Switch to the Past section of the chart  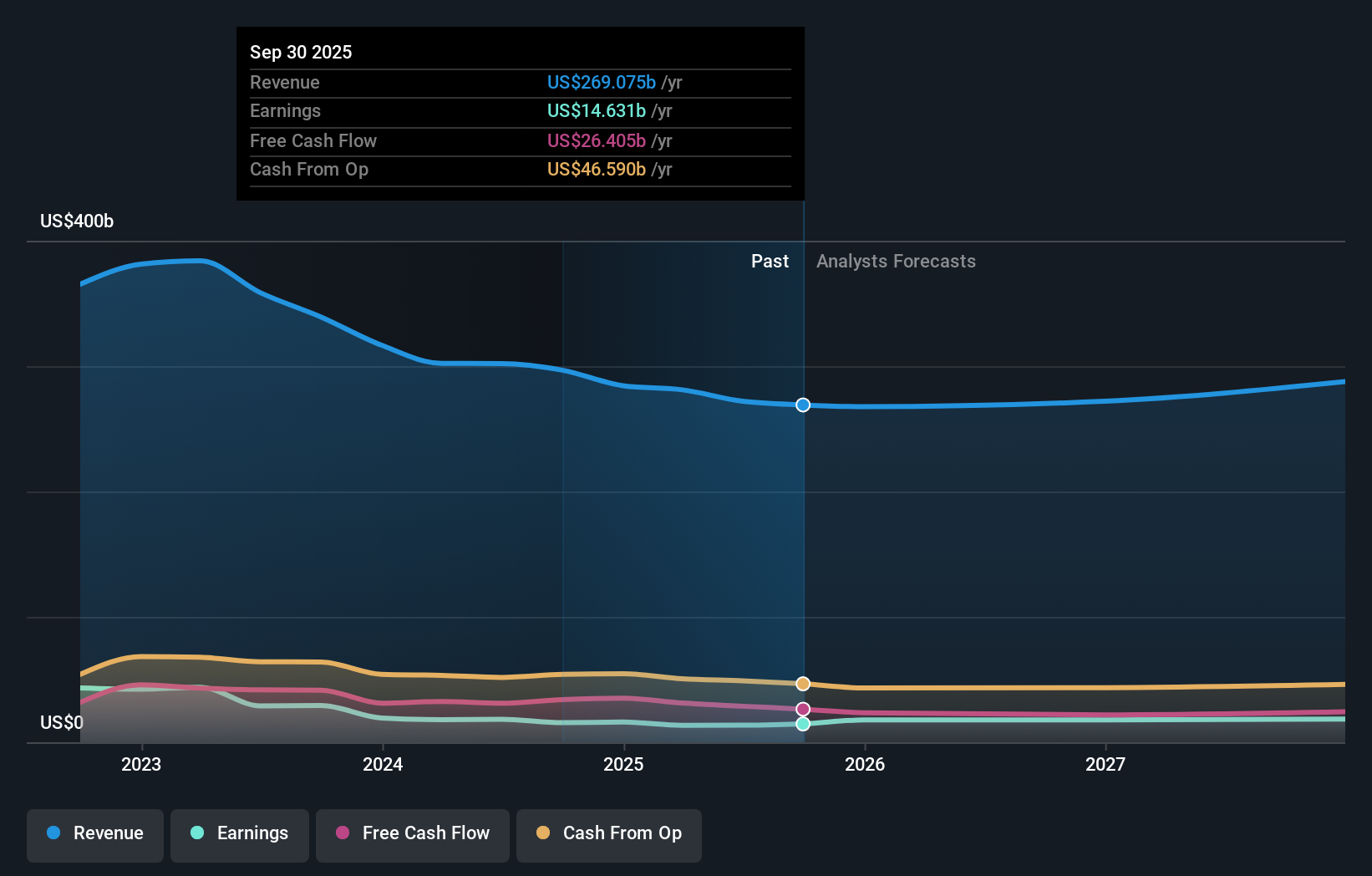[770, 261]
